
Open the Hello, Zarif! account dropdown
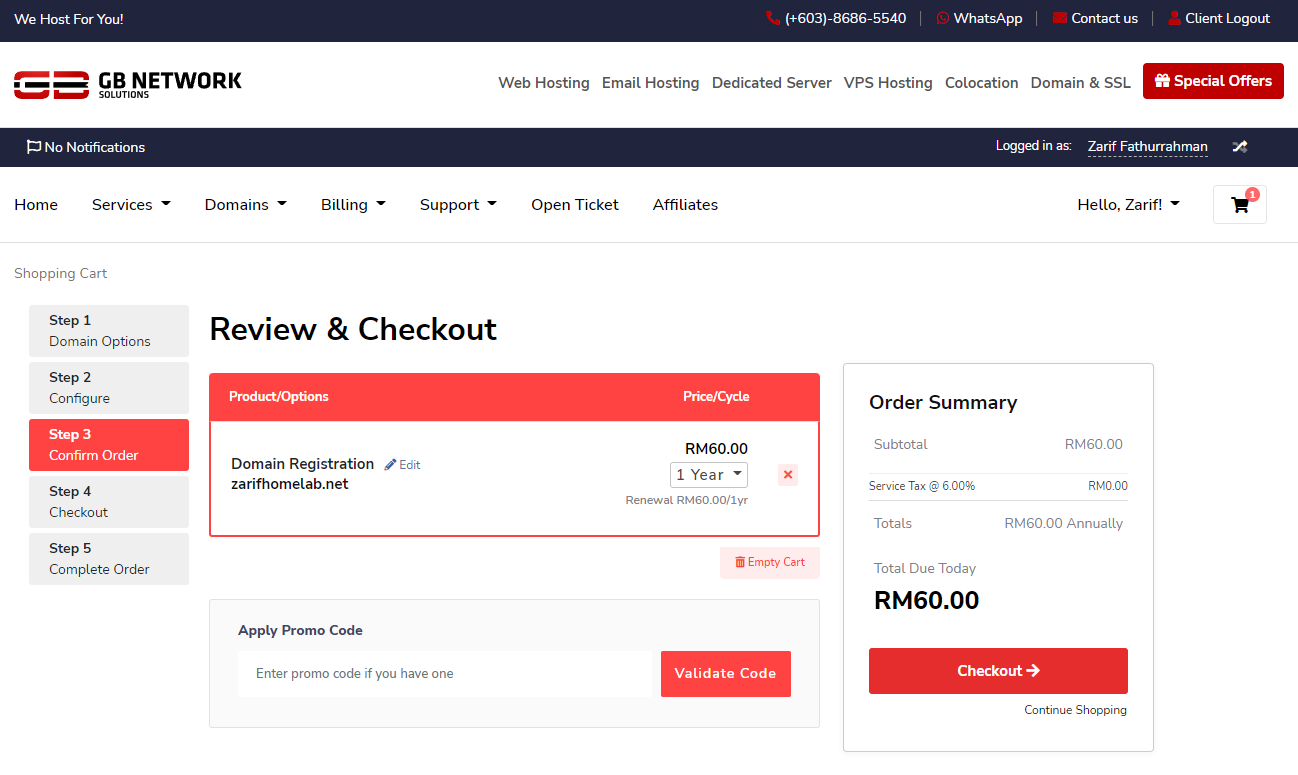pyautogui.click(x=1128, y=205)
